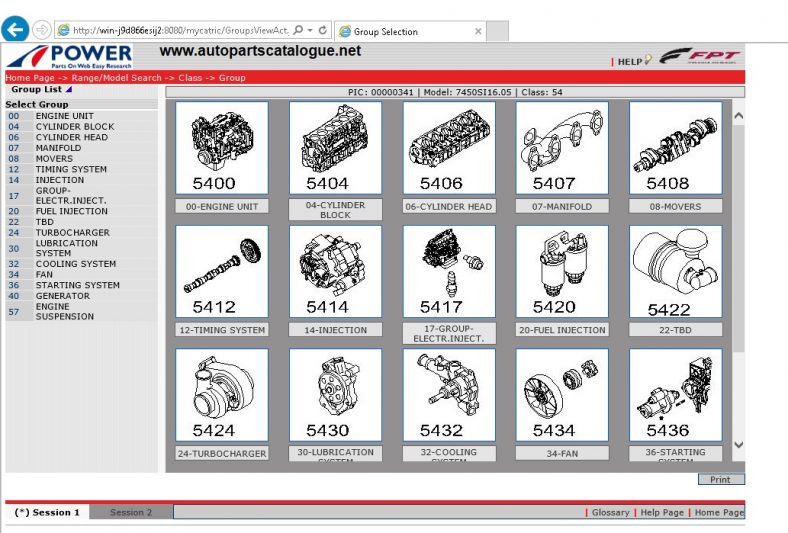Select COOLING SYSTEM in the group list
The height and width of the screenshot is (533, 788).
76,264
